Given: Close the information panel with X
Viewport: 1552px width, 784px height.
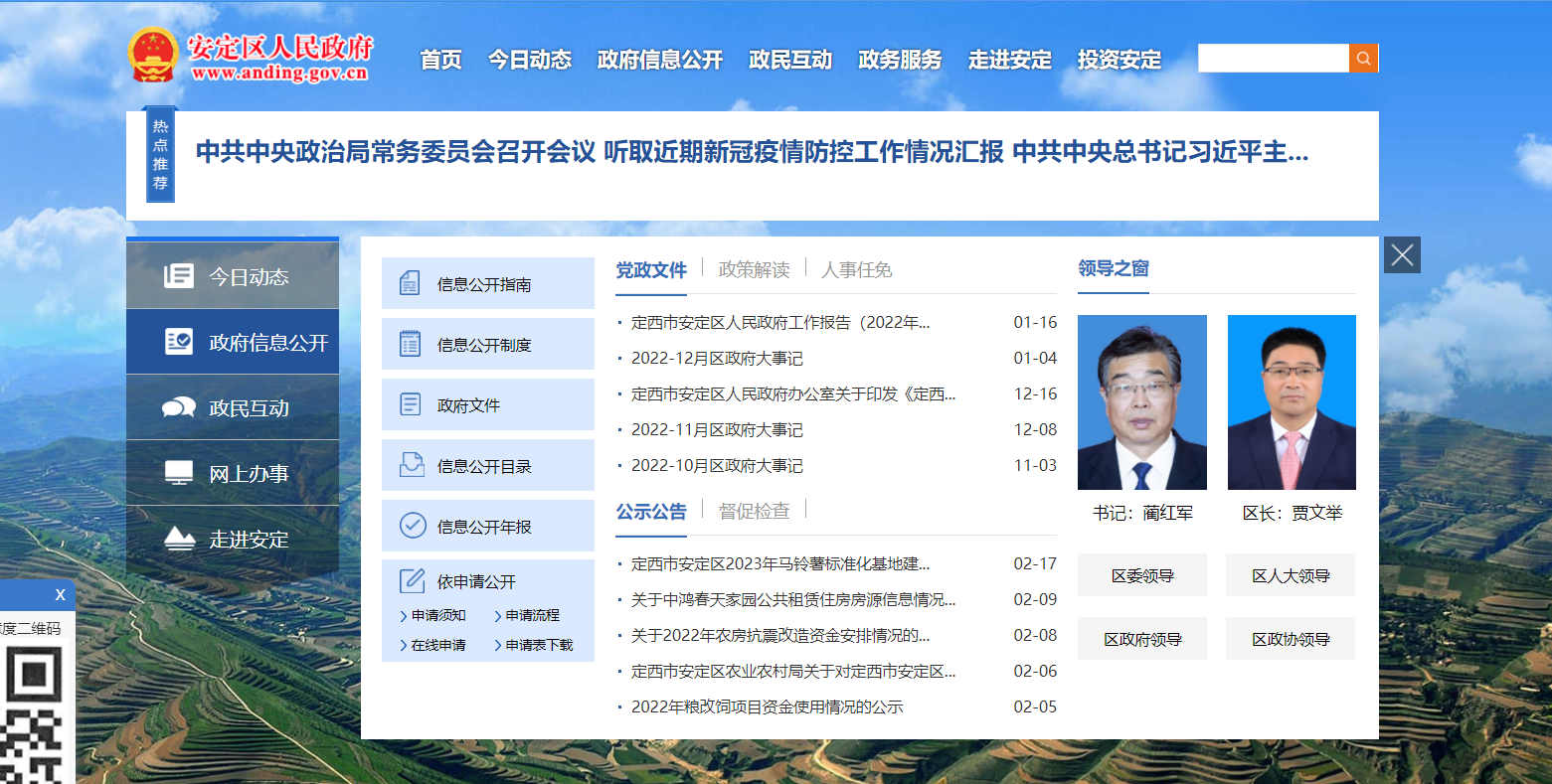Looking at the screenshot, I should (x=1402, y=255).
